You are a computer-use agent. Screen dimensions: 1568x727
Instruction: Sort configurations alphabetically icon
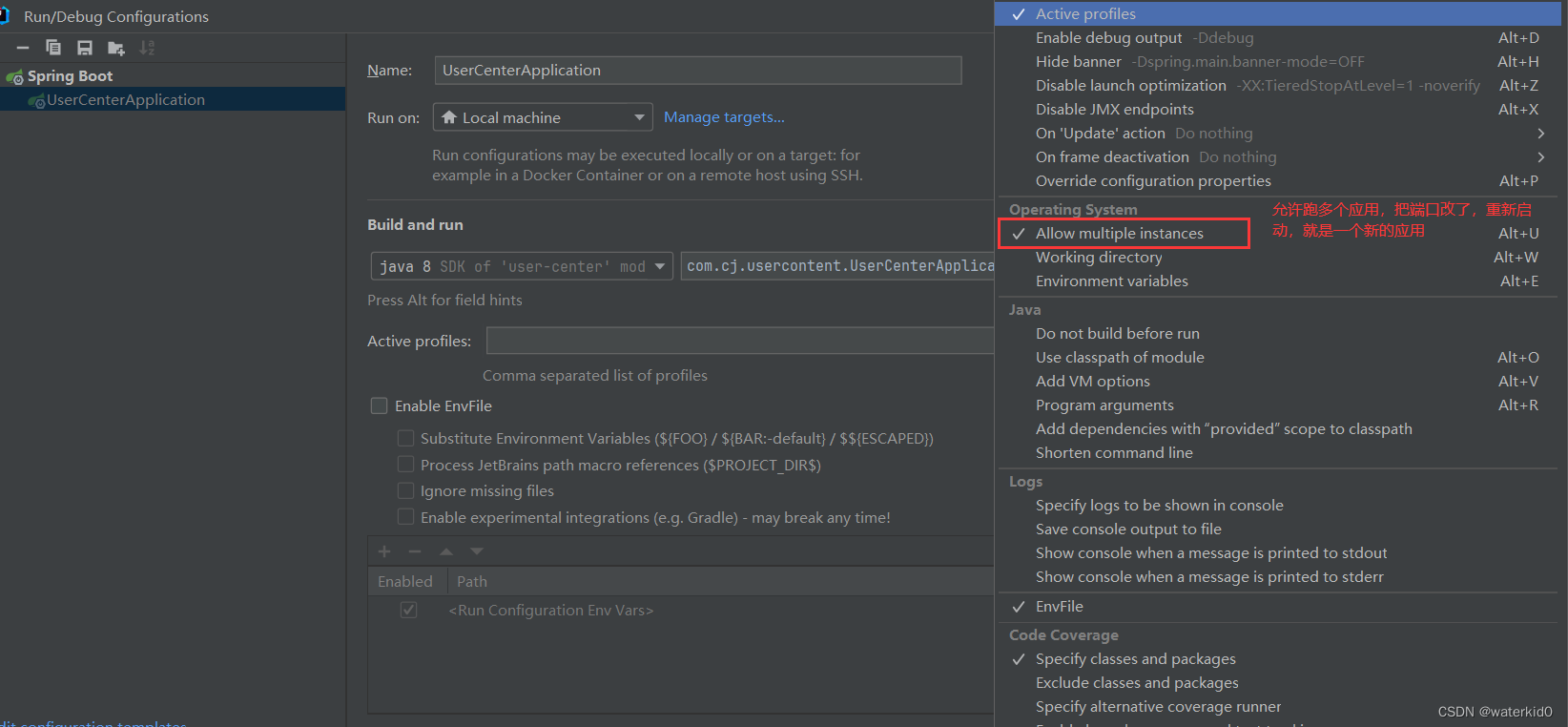point(147,48)
